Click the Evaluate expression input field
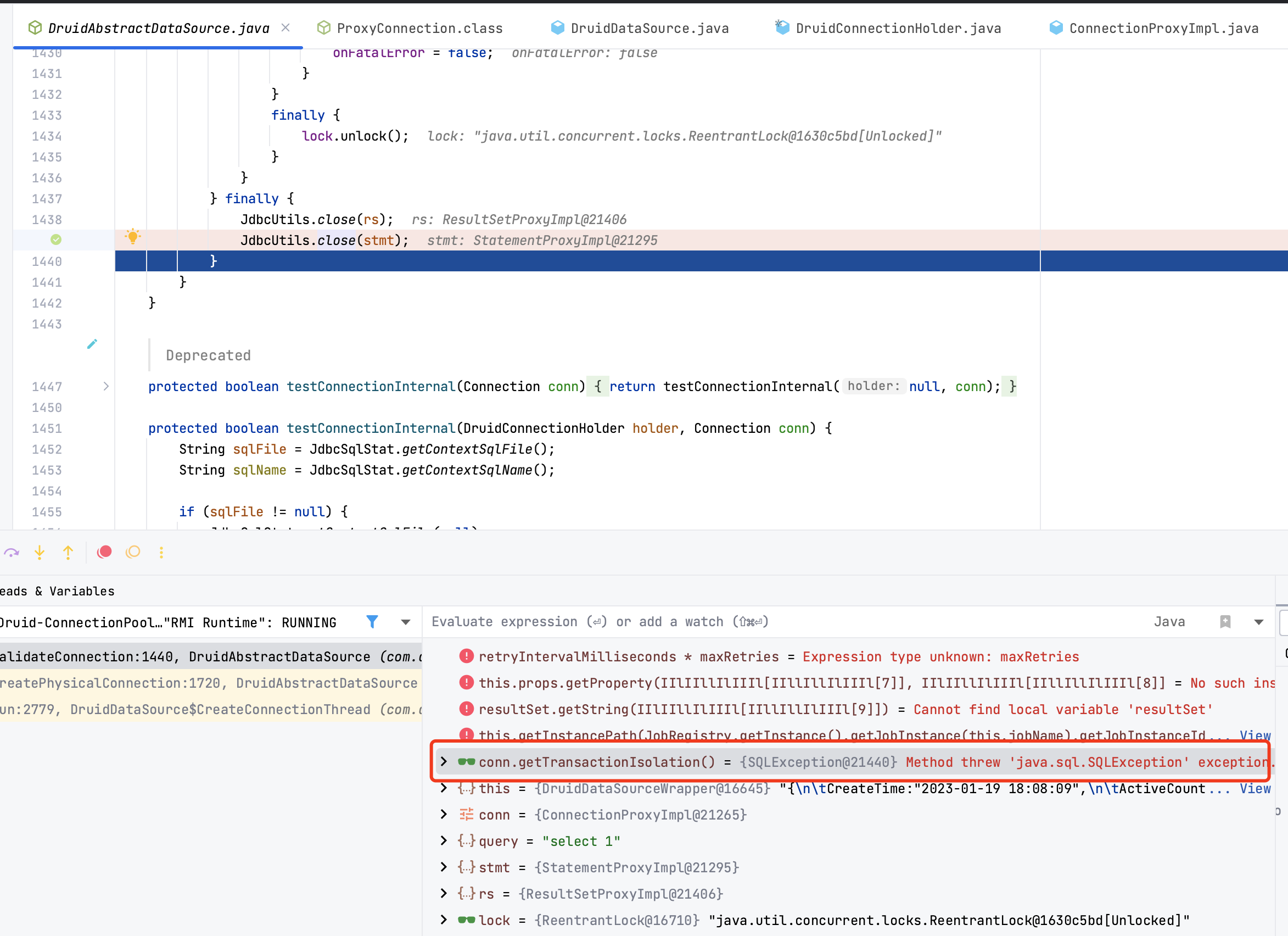 596,621
